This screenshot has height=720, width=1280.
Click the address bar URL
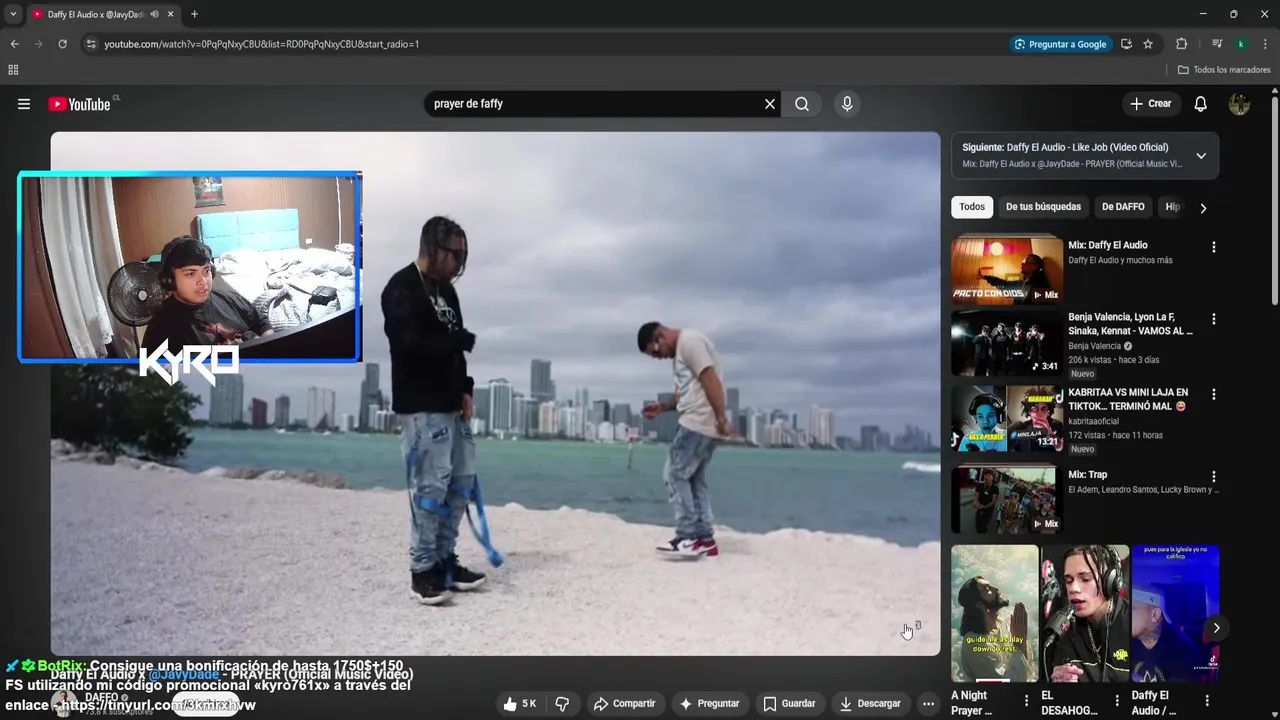coord(261,44)
